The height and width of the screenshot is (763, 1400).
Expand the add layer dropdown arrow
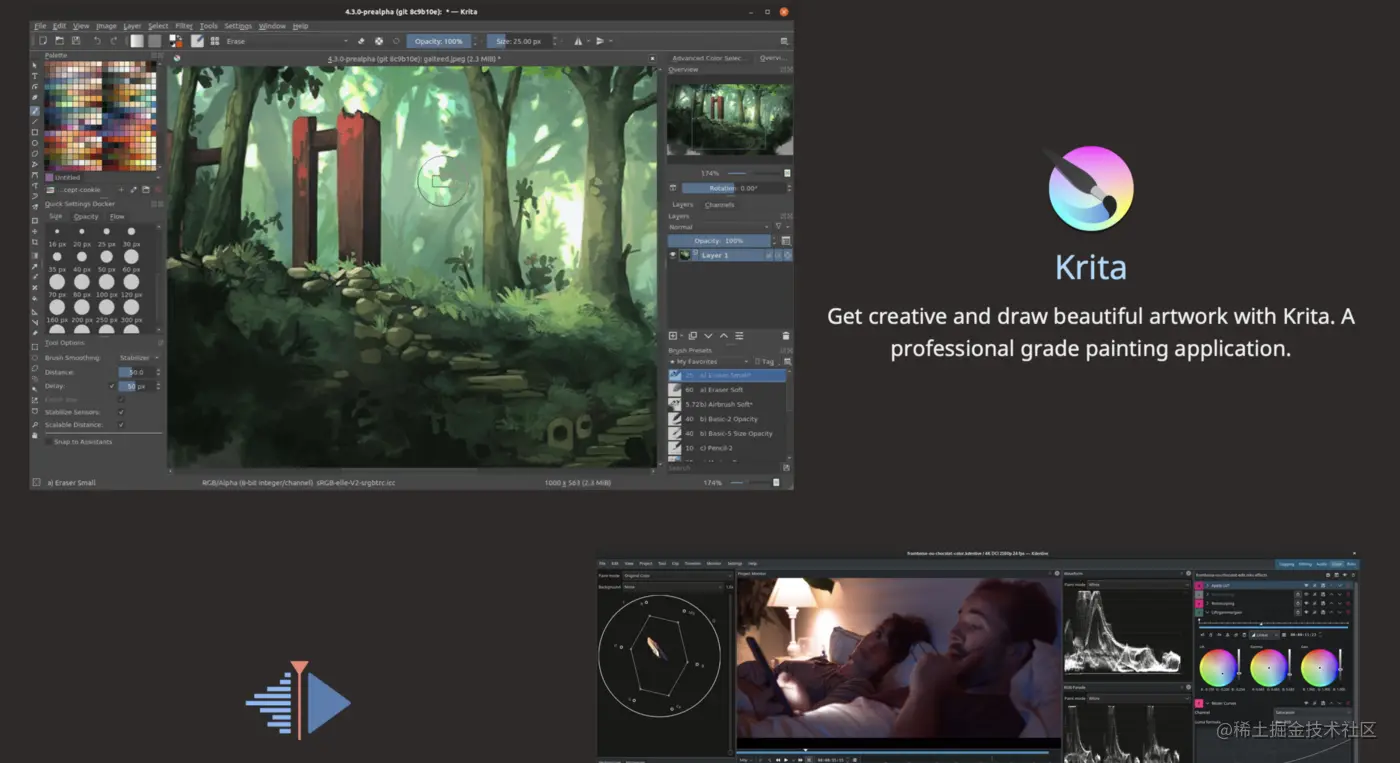[x=682, y=336]
